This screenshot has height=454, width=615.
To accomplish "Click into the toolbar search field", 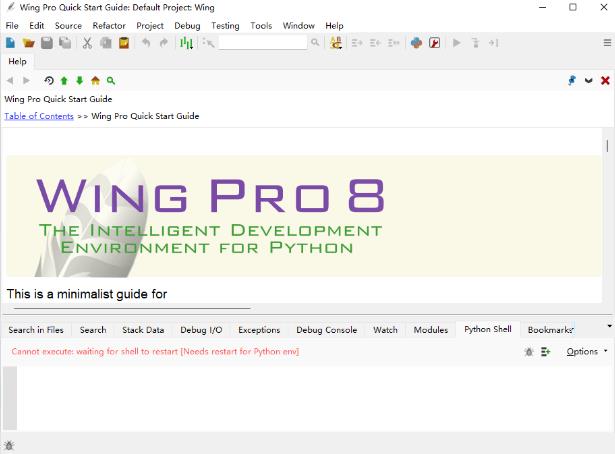I will [x=263, y=42].
